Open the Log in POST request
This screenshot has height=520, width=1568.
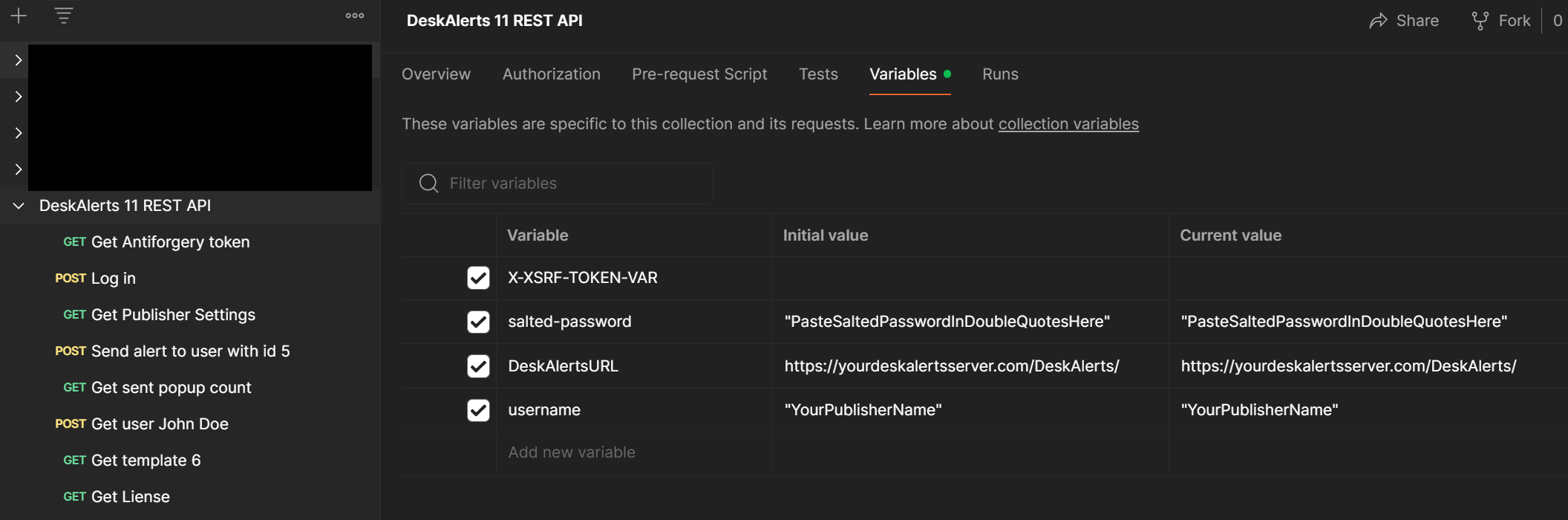click(113, 279)
